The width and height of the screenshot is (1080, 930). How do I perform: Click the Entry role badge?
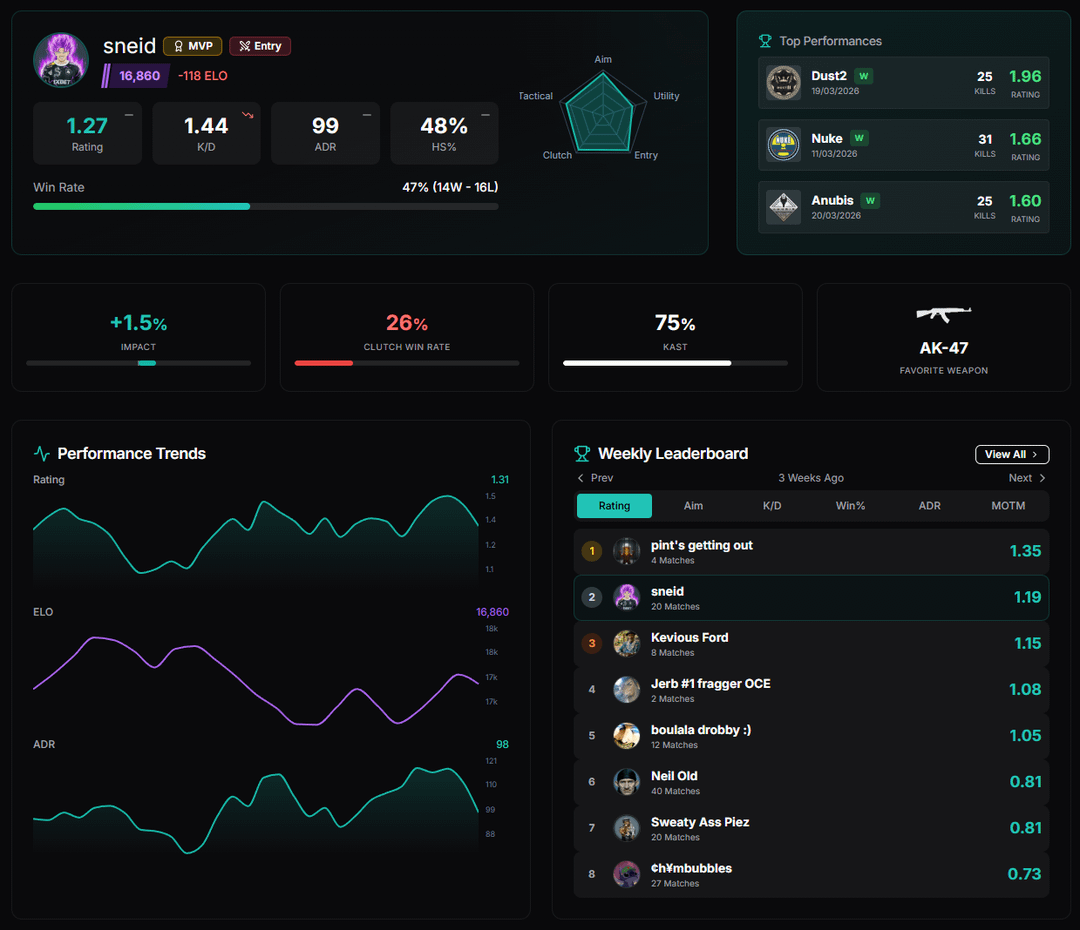pyautogui.click(x=260, y=46)
